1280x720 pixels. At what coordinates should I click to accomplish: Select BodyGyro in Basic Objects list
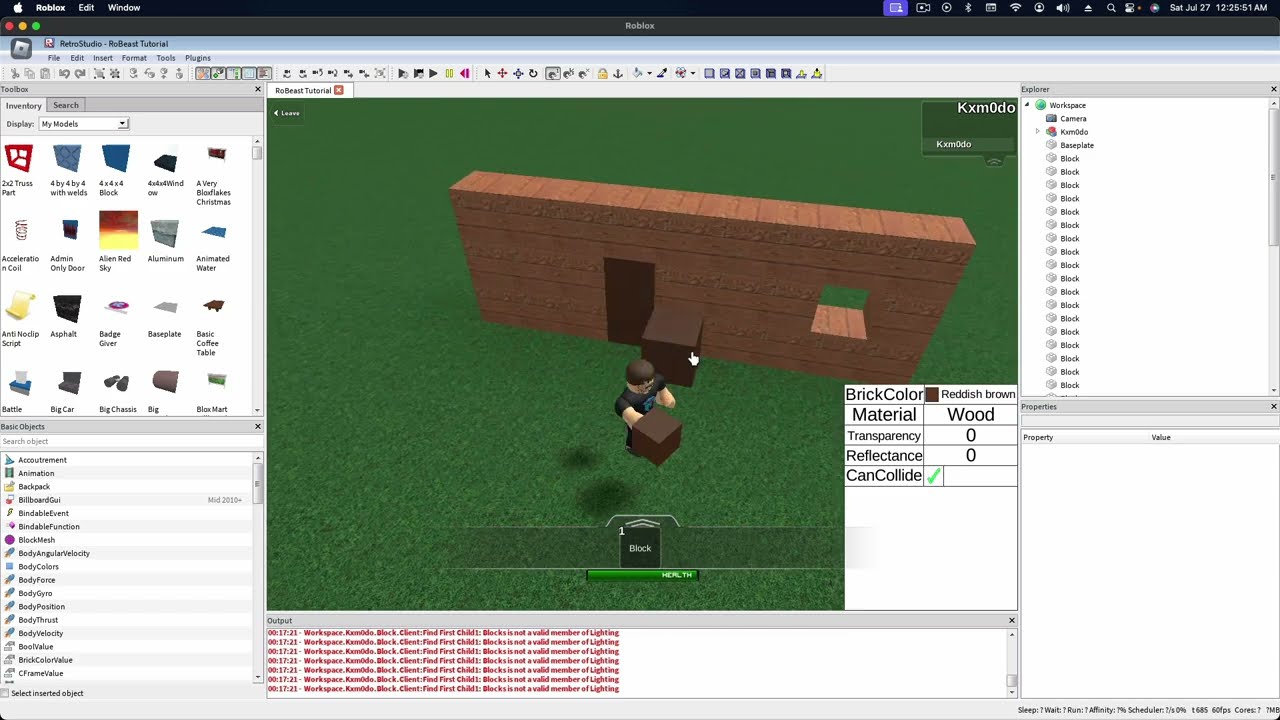(x=35, y=593)
